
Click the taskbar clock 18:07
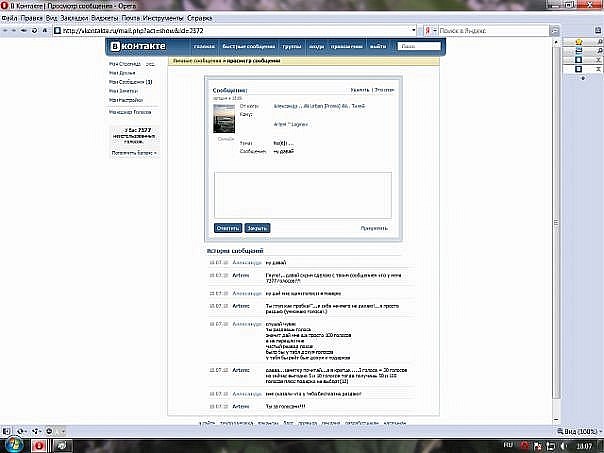(x=584, y=446)
